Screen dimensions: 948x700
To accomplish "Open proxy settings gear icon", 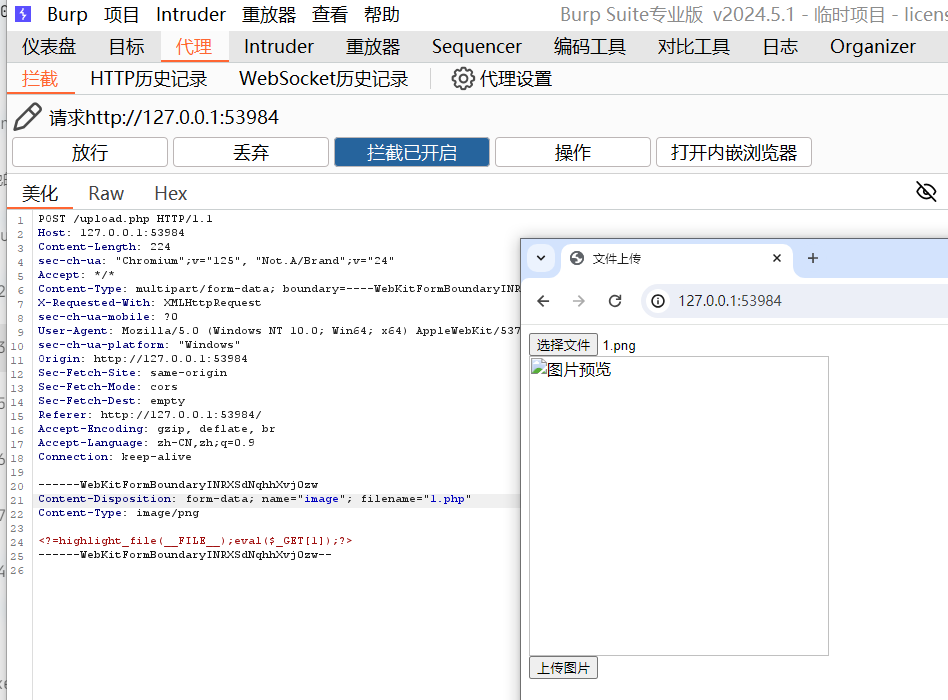I will (x=462, y=79).
